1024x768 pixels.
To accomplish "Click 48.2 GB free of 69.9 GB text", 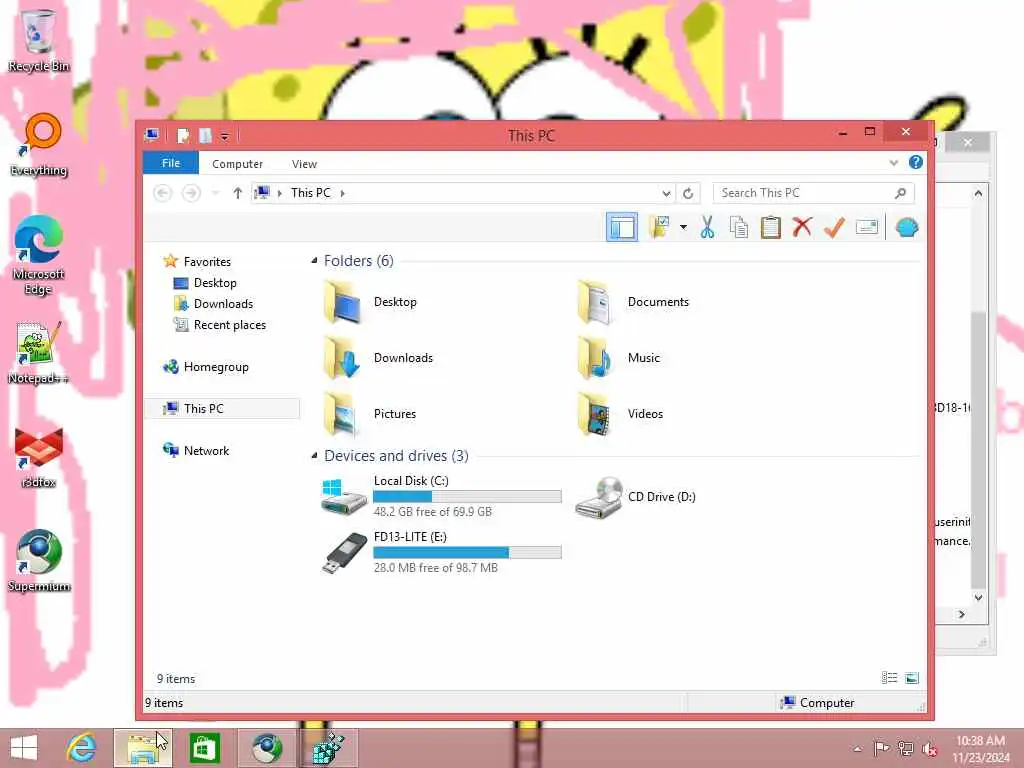I will 432,512.
